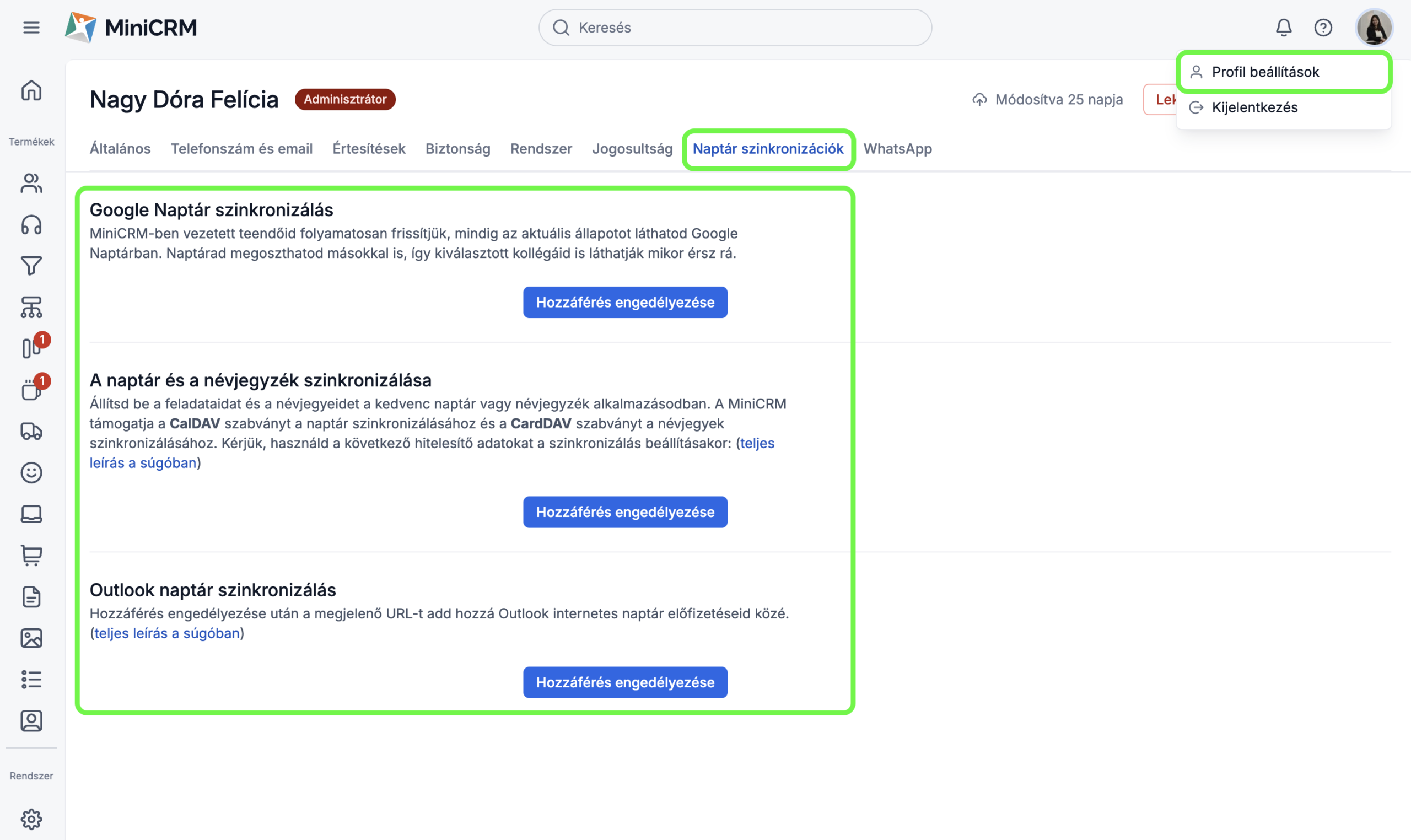Focus the Keresés search field

tap(736, 27)
